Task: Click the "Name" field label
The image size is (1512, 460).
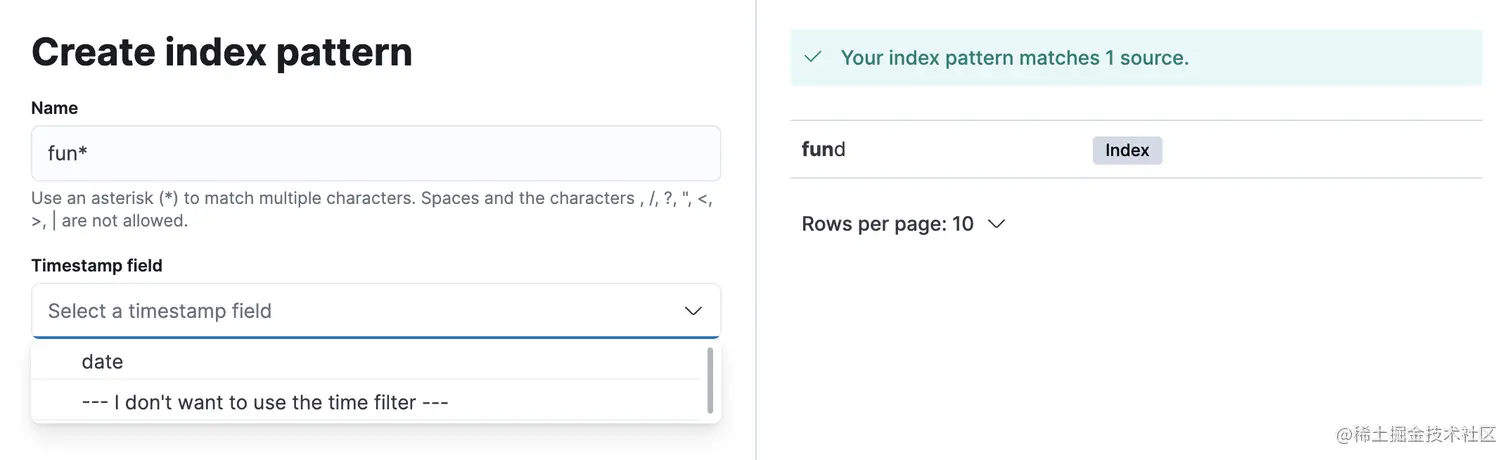Action: [55, 108]
